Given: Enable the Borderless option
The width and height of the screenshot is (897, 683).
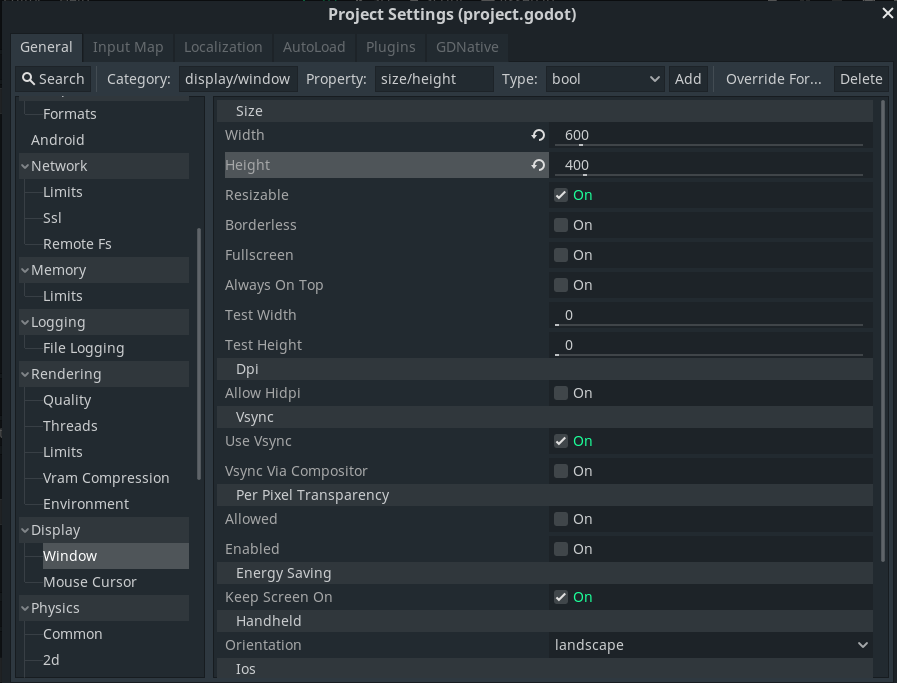Looking at the screenshot, I should [561, 225].
